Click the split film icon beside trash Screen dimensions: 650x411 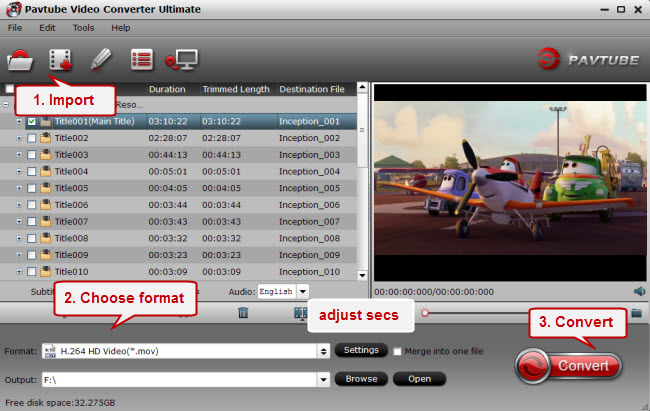301,313
